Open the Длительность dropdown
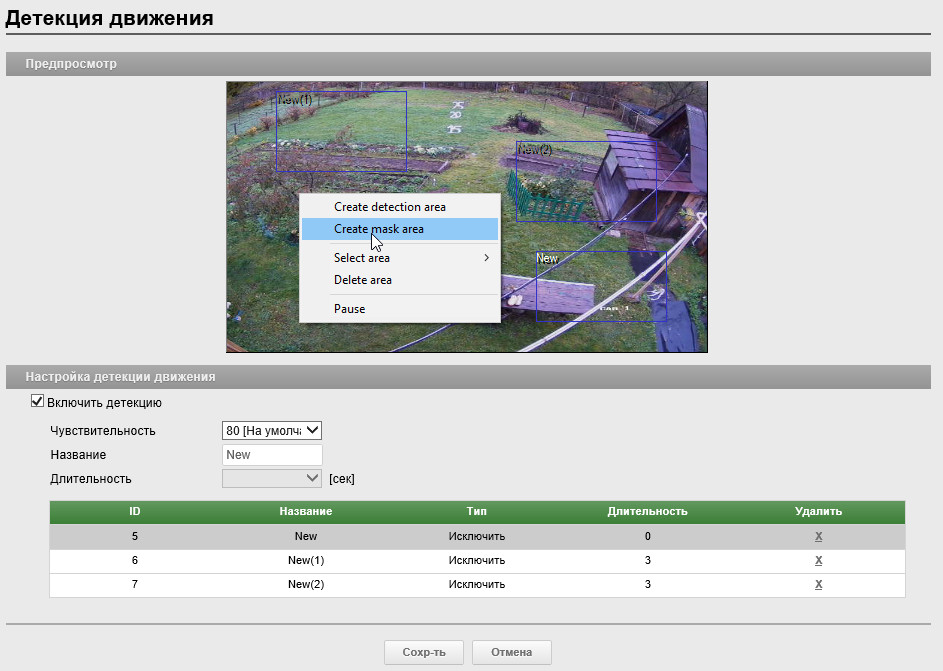 point(272,479)
